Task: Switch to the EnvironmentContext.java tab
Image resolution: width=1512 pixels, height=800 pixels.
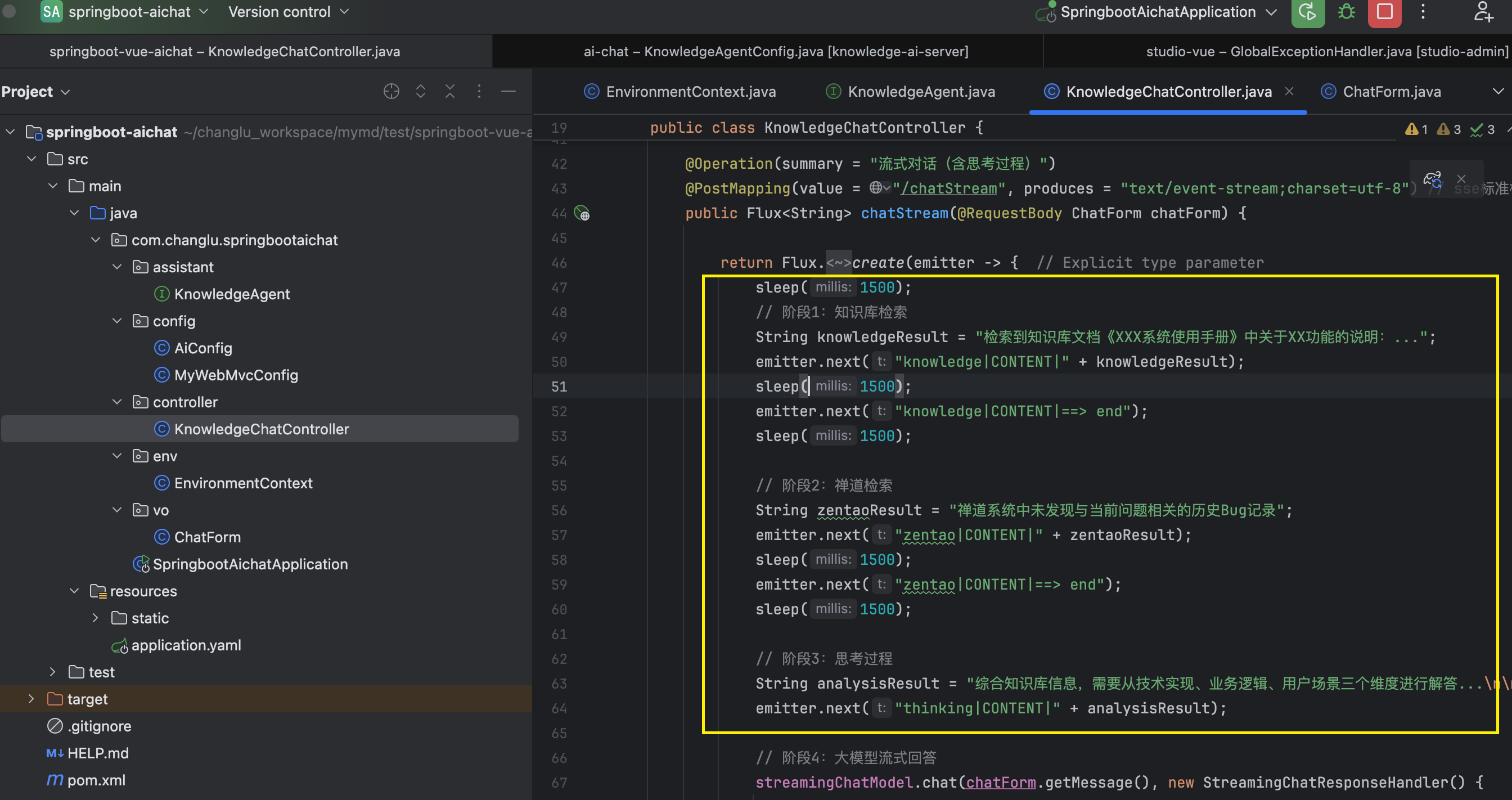Action: click(679, 92)
